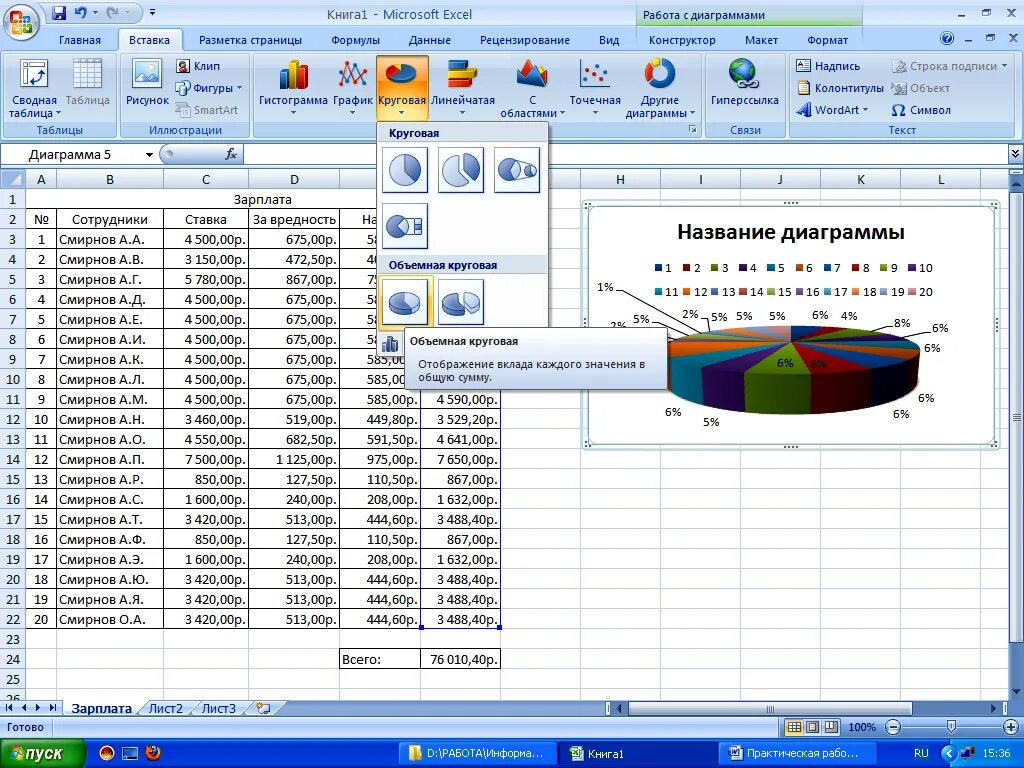Open the Главная tab

click(80, 40)
